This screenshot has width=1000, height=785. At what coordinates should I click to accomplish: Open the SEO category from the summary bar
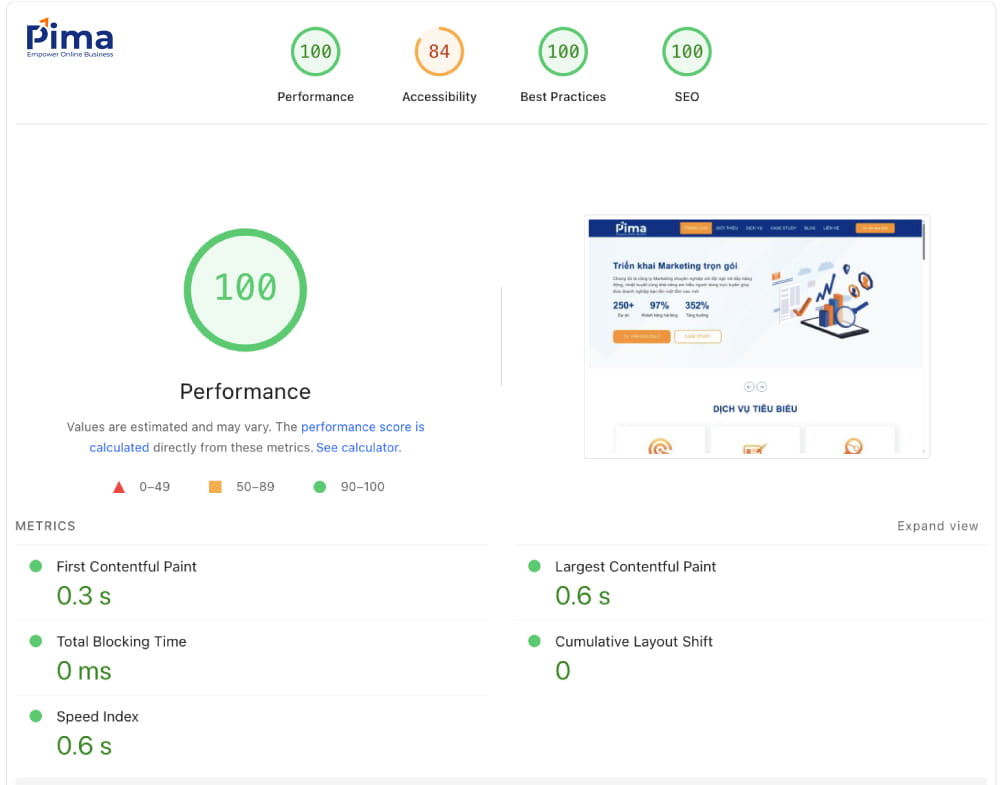pos(686,51)
